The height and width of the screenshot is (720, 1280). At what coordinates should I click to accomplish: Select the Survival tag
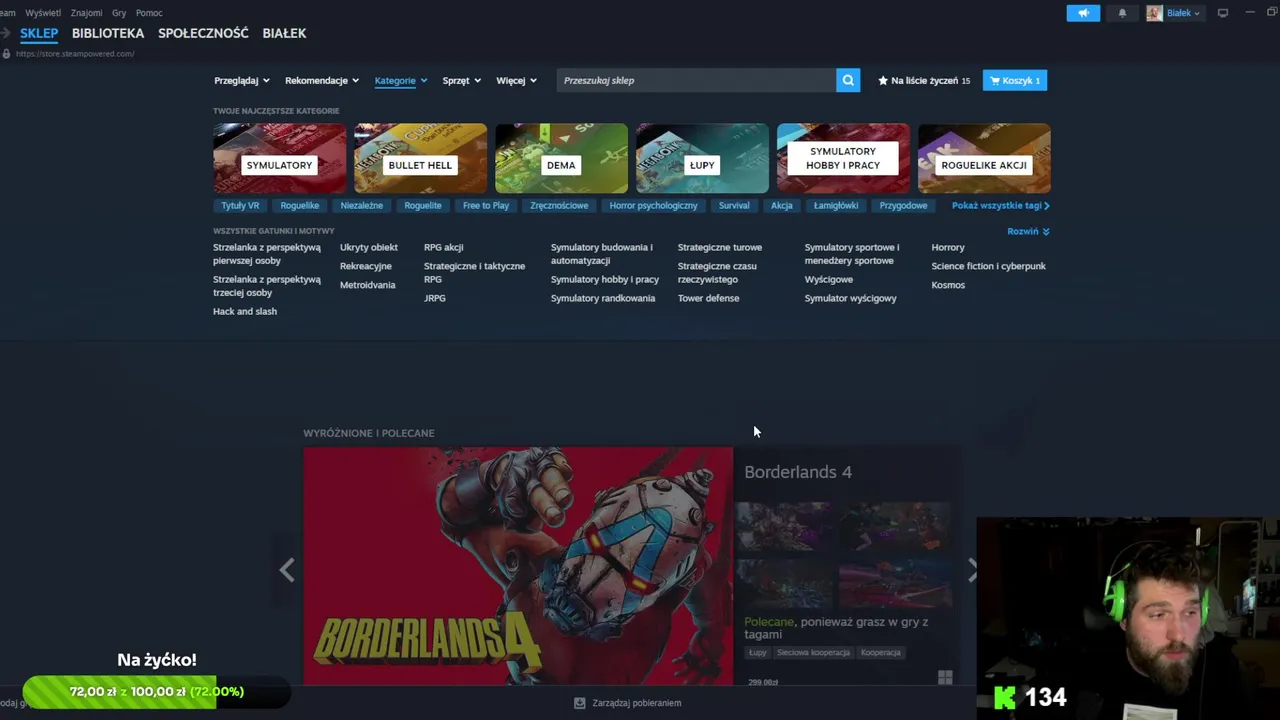[734, 205]
